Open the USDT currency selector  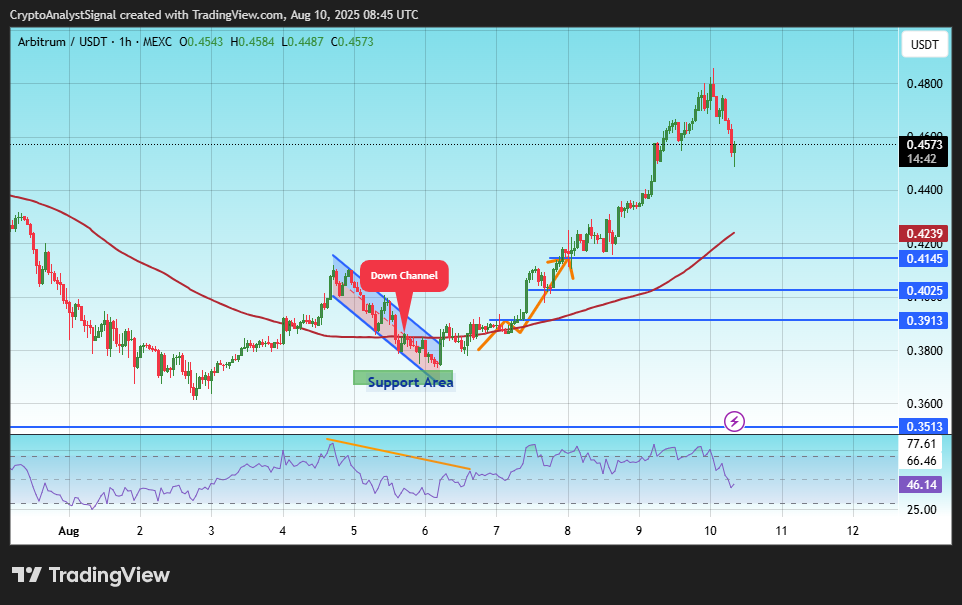point(925,45)
